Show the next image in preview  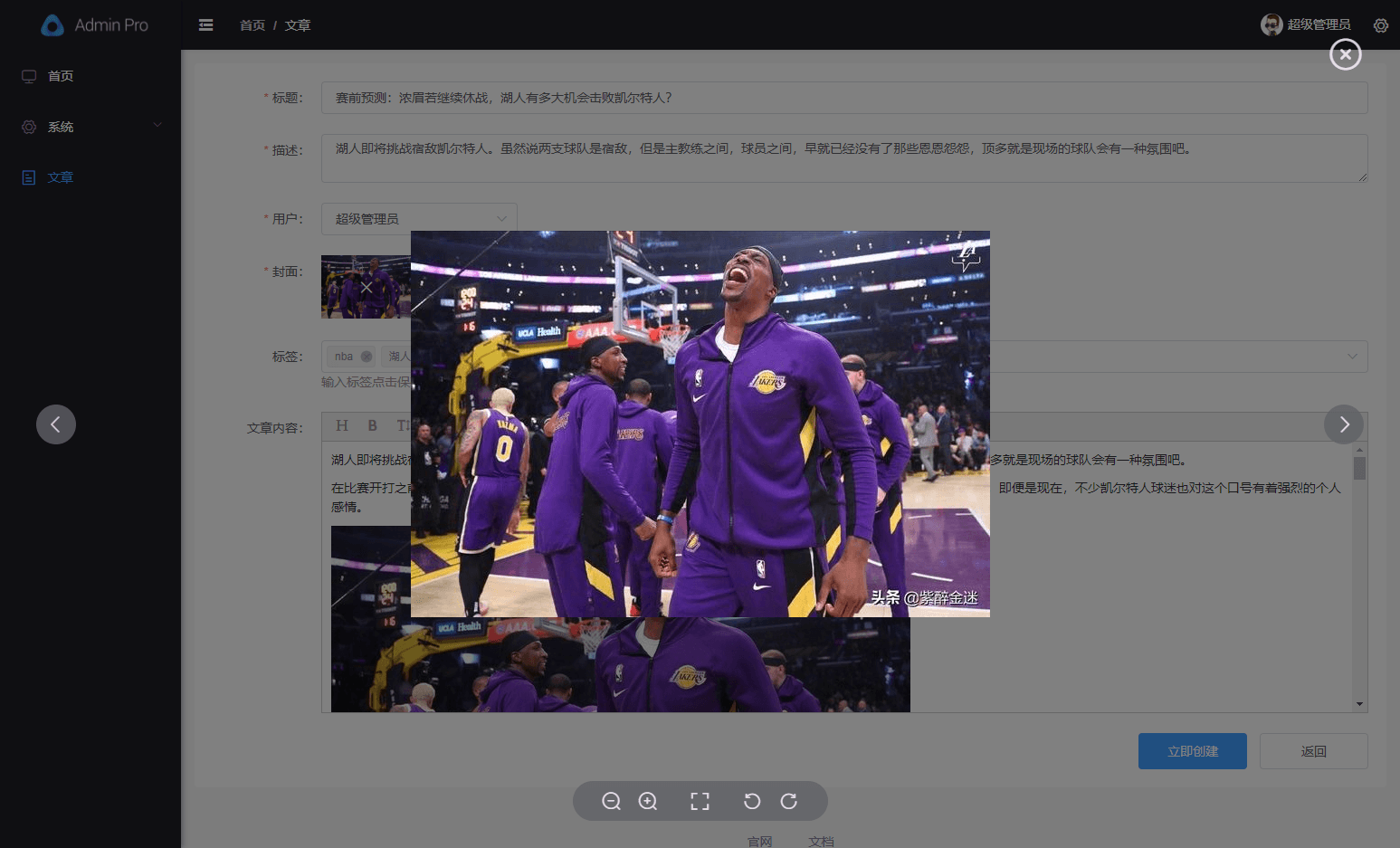(1344, 424)
